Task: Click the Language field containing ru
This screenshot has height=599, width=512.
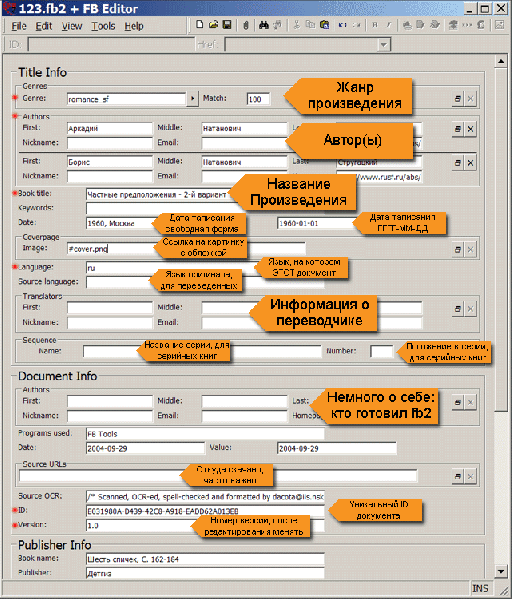Action: coord(205,268)
